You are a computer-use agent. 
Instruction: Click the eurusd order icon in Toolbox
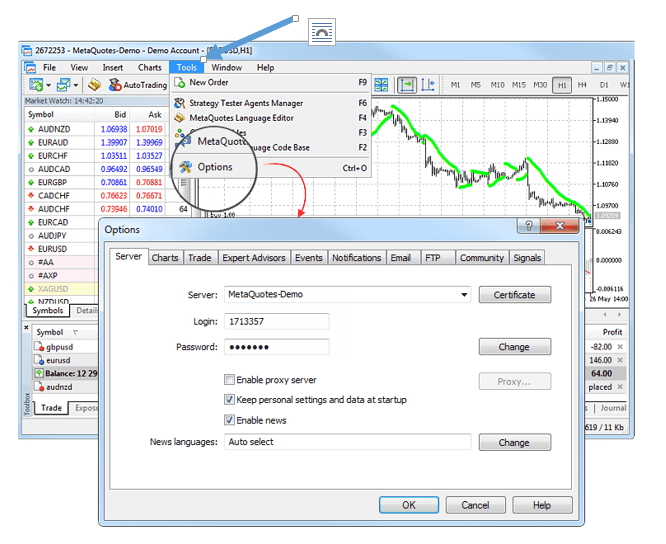coord(39,360)
